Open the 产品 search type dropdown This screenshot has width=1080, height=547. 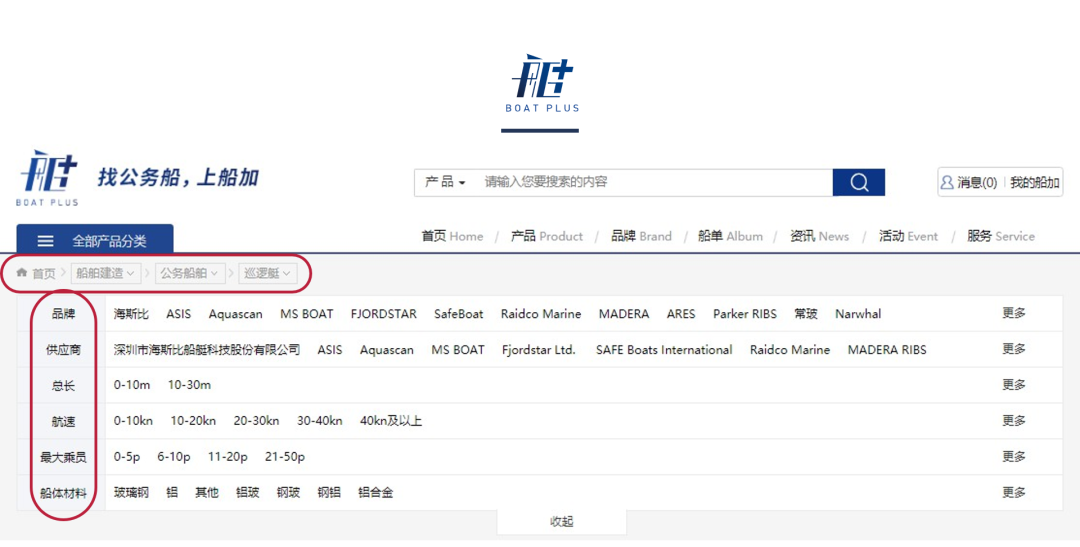(x=445, y=182)
